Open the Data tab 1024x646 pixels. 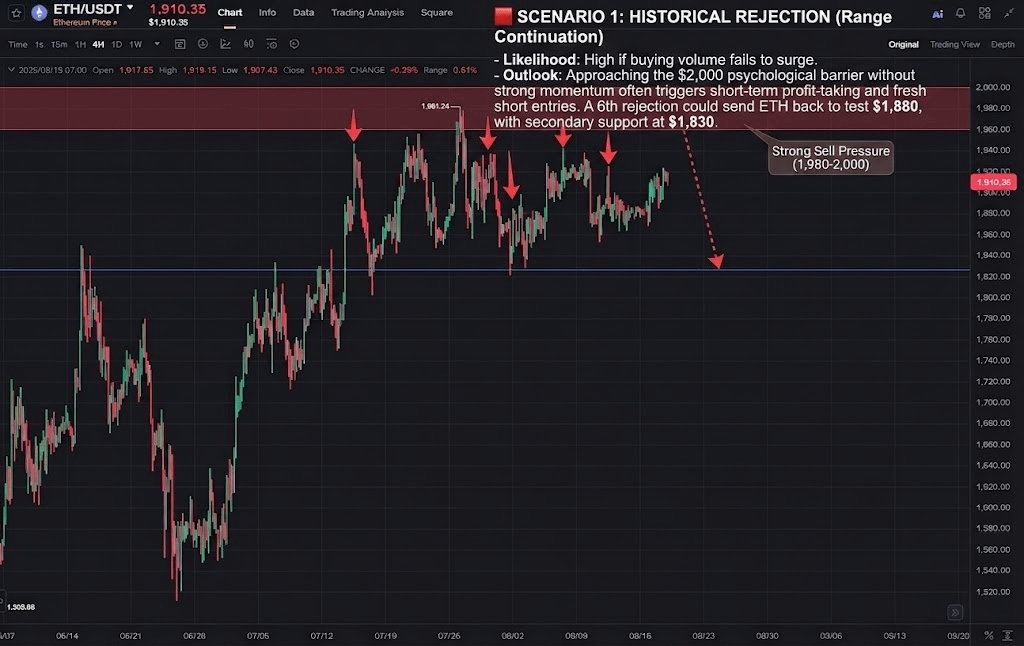coord(303,12)
